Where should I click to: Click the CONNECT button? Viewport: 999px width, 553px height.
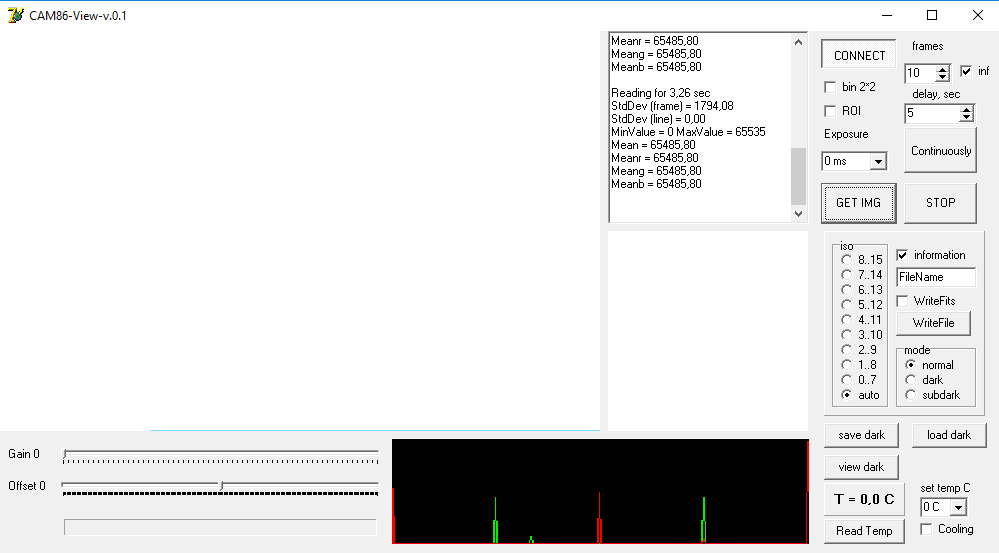[859, 55]
